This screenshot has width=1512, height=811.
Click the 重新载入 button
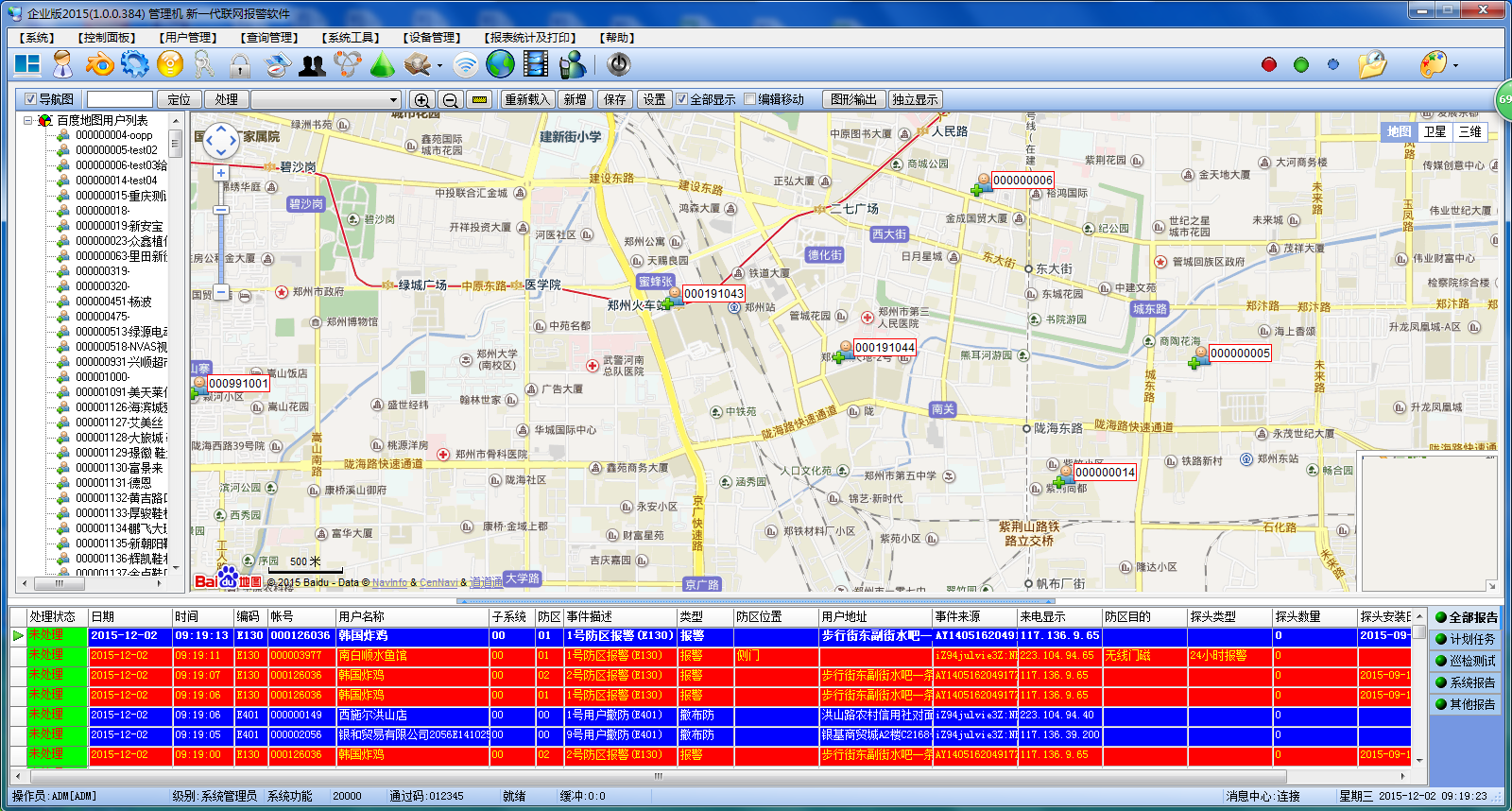coord(526,100)
